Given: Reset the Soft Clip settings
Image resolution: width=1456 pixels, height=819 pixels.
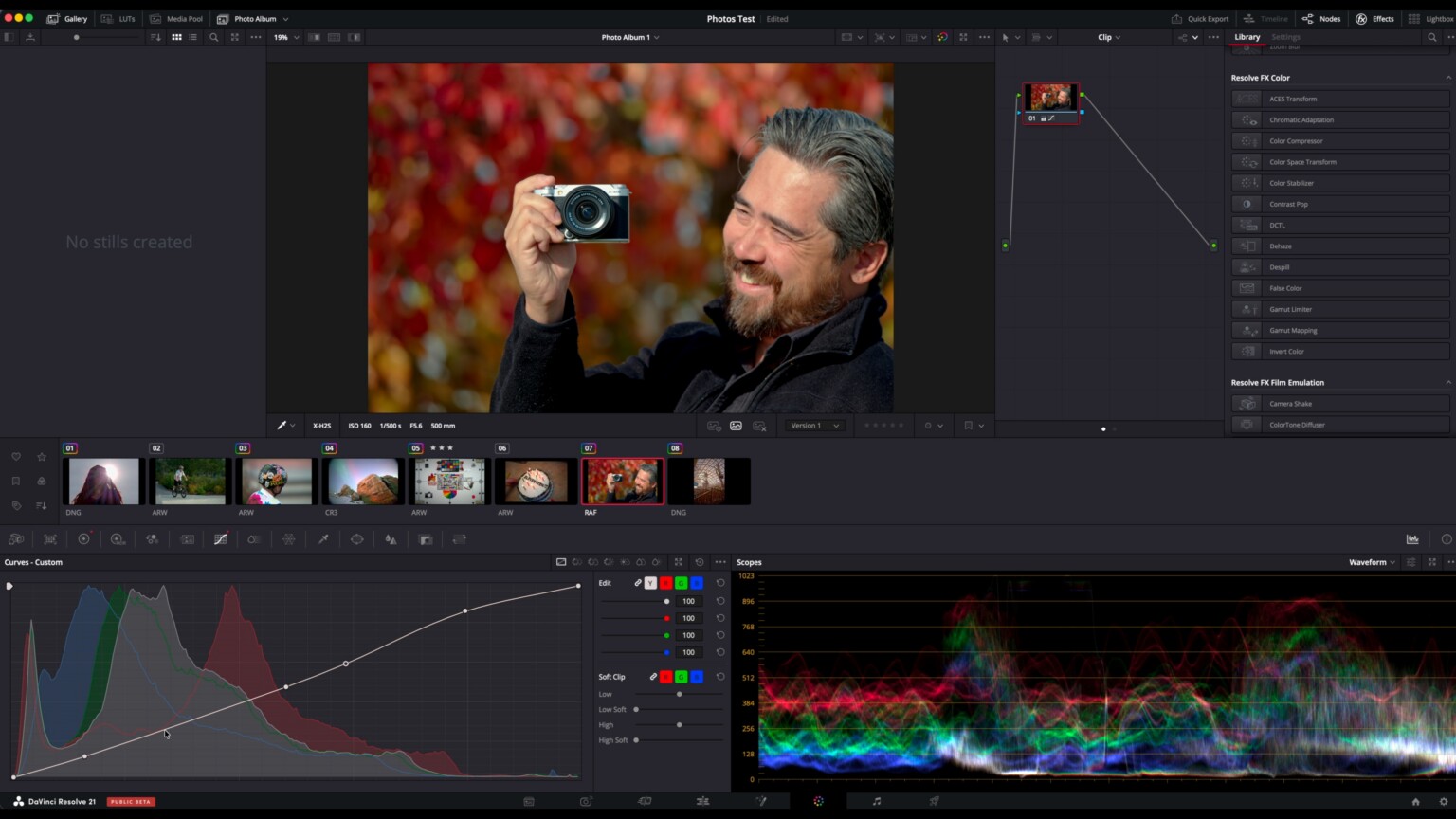Looking at the screenshot, I should click(x=720, y=677).
